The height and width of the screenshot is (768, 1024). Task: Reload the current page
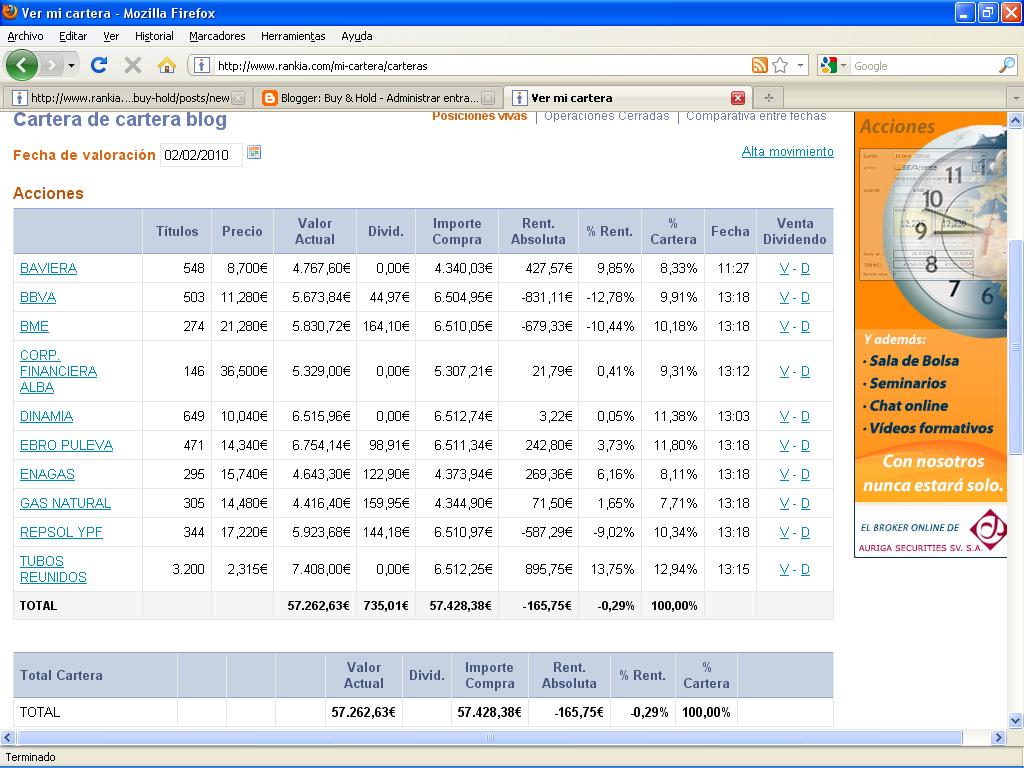(98, 66)
